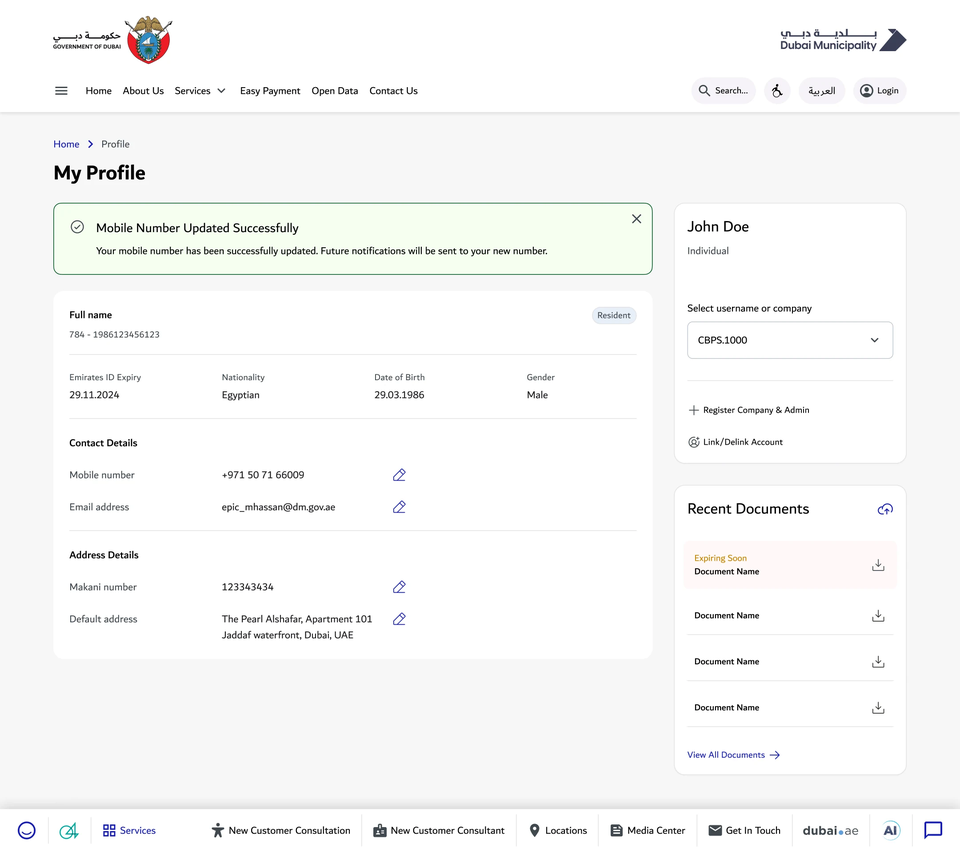Click the Makani number 123343434

247,587
